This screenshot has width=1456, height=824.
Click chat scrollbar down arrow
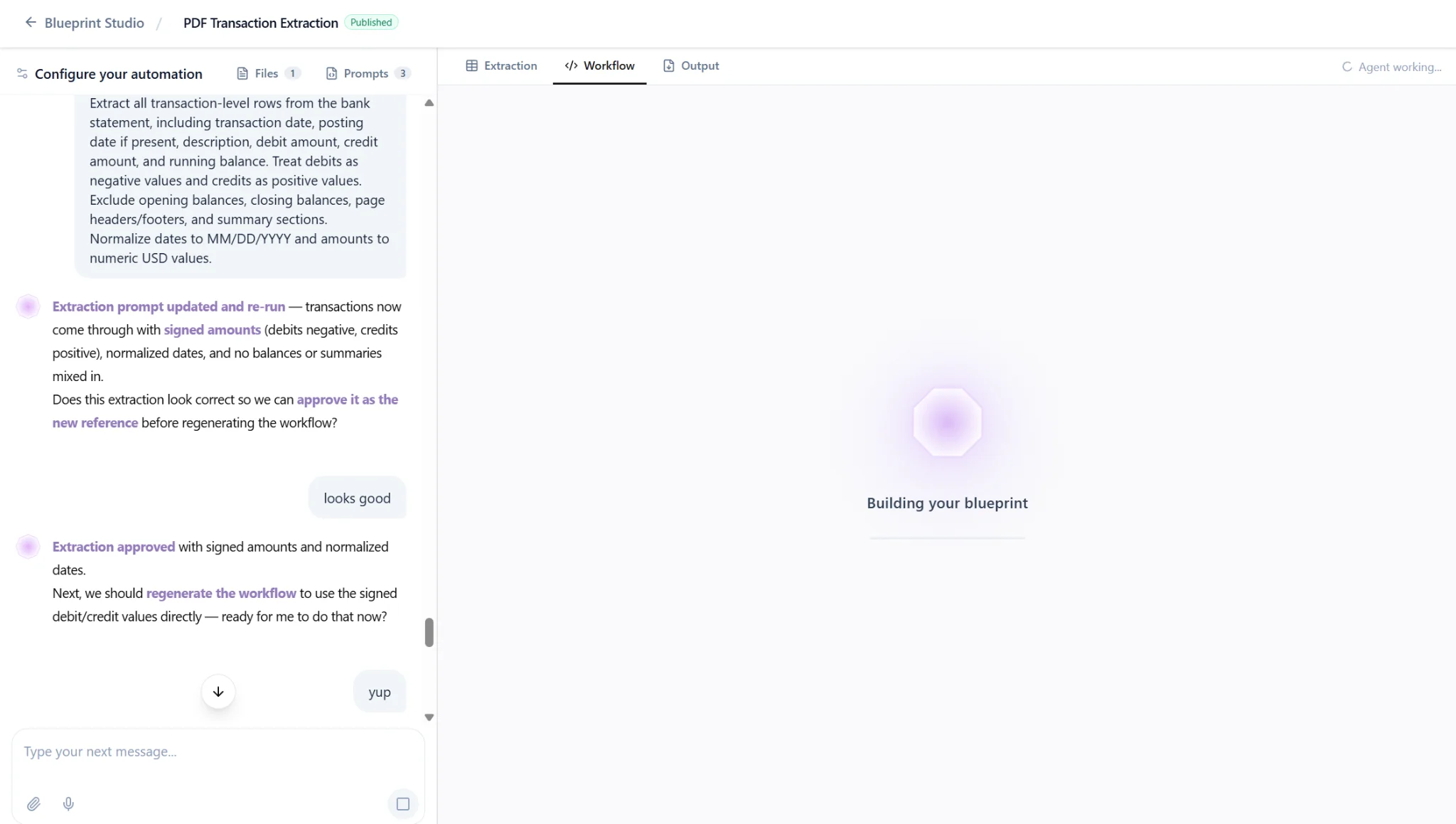[429, 717]
